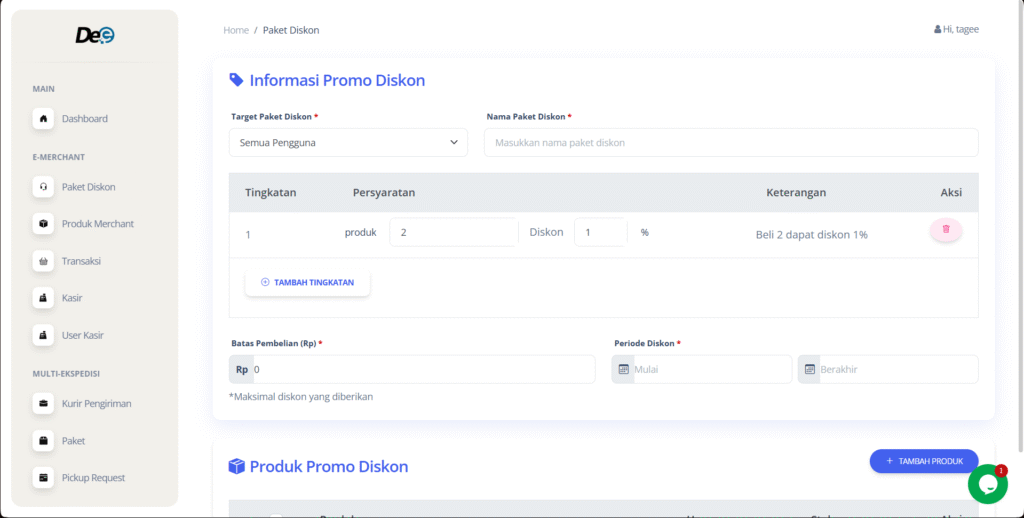Open Kurir Pengiriman from the sidebar

coord(96,404)
